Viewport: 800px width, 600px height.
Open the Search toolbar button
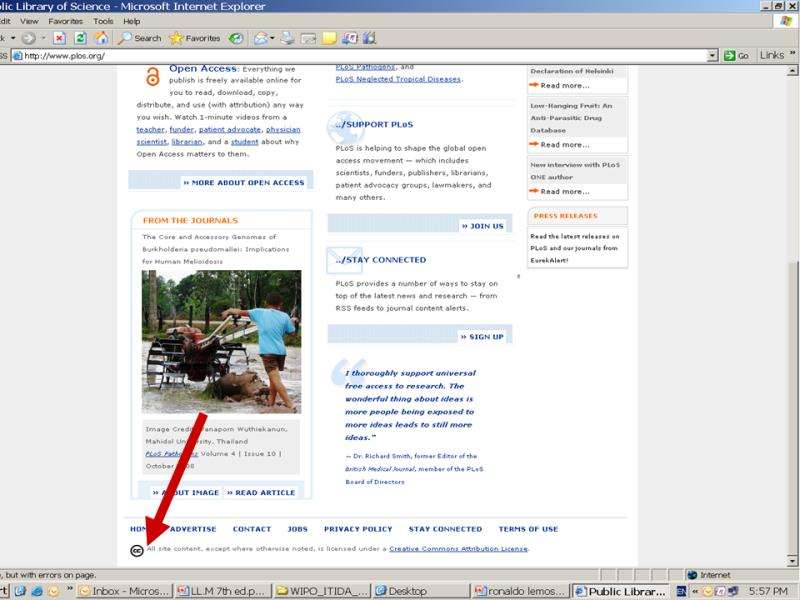coord(140,38)
